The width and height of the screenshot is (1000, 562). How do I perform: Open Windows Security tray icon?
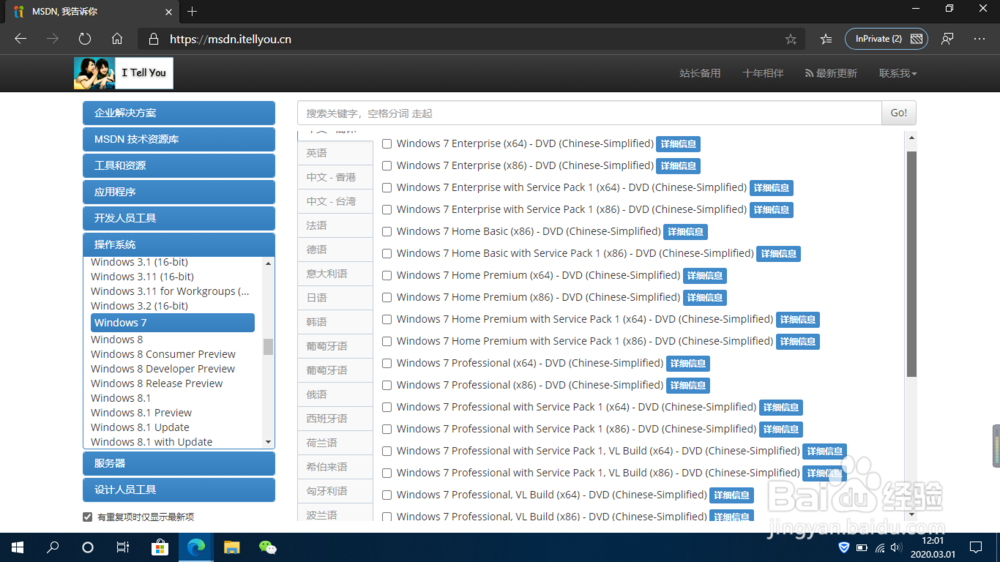(x=844, y=547)
